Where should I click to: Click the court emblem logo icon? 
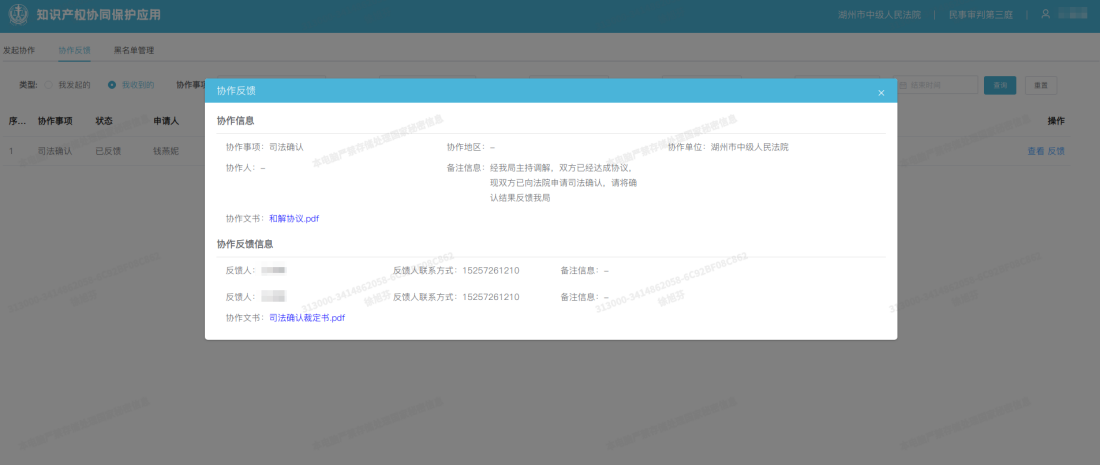19,15
